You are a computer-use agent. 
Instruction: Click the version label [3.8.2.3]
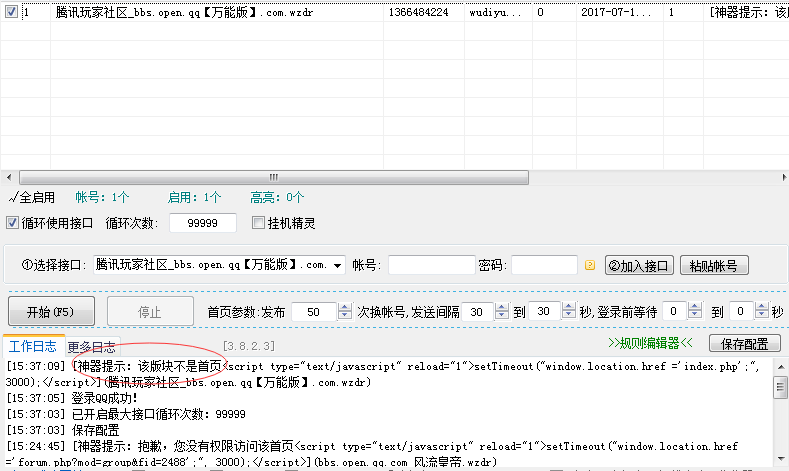point(249,346)
